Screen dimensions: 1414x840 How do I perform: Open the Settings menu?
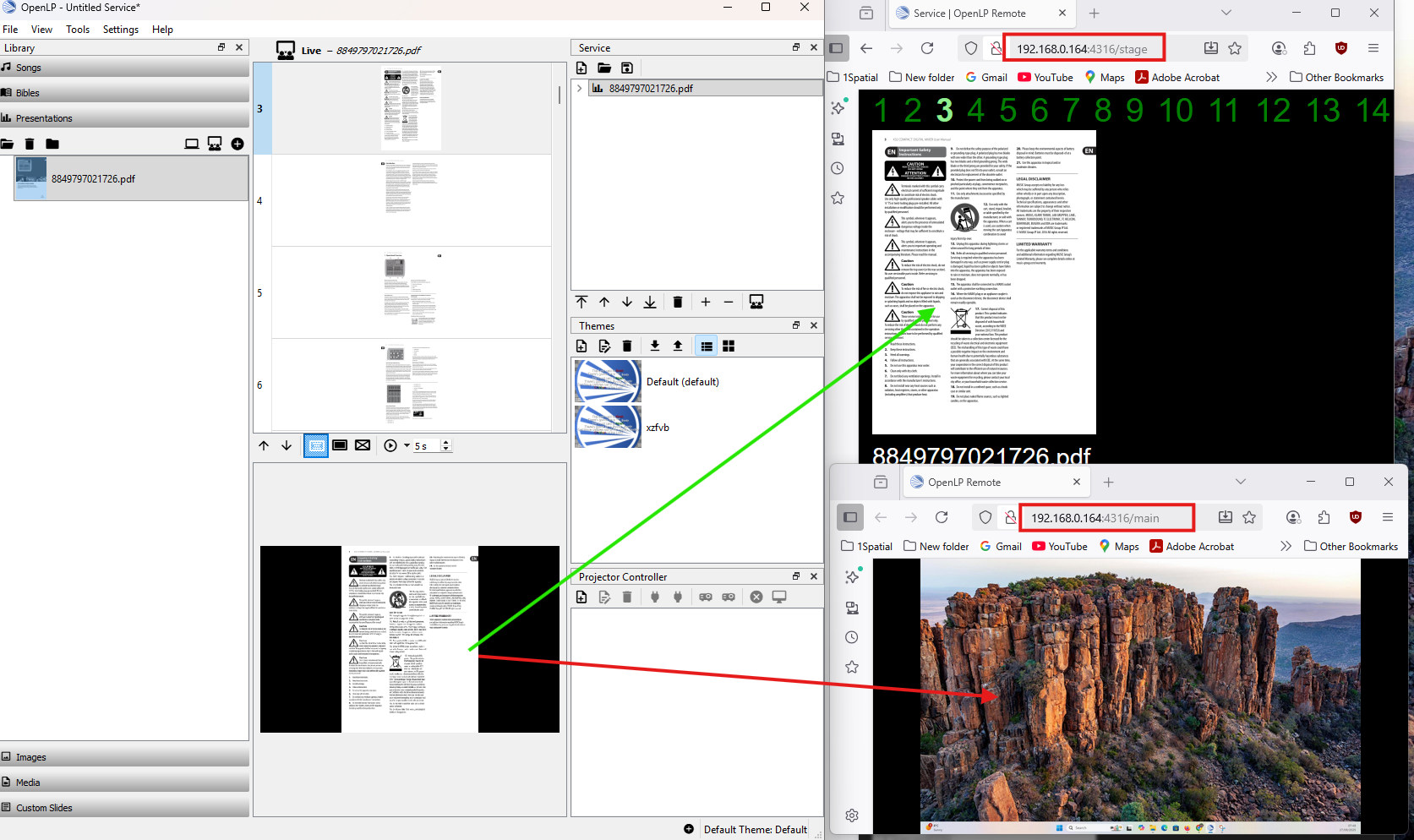pos(121,30)
